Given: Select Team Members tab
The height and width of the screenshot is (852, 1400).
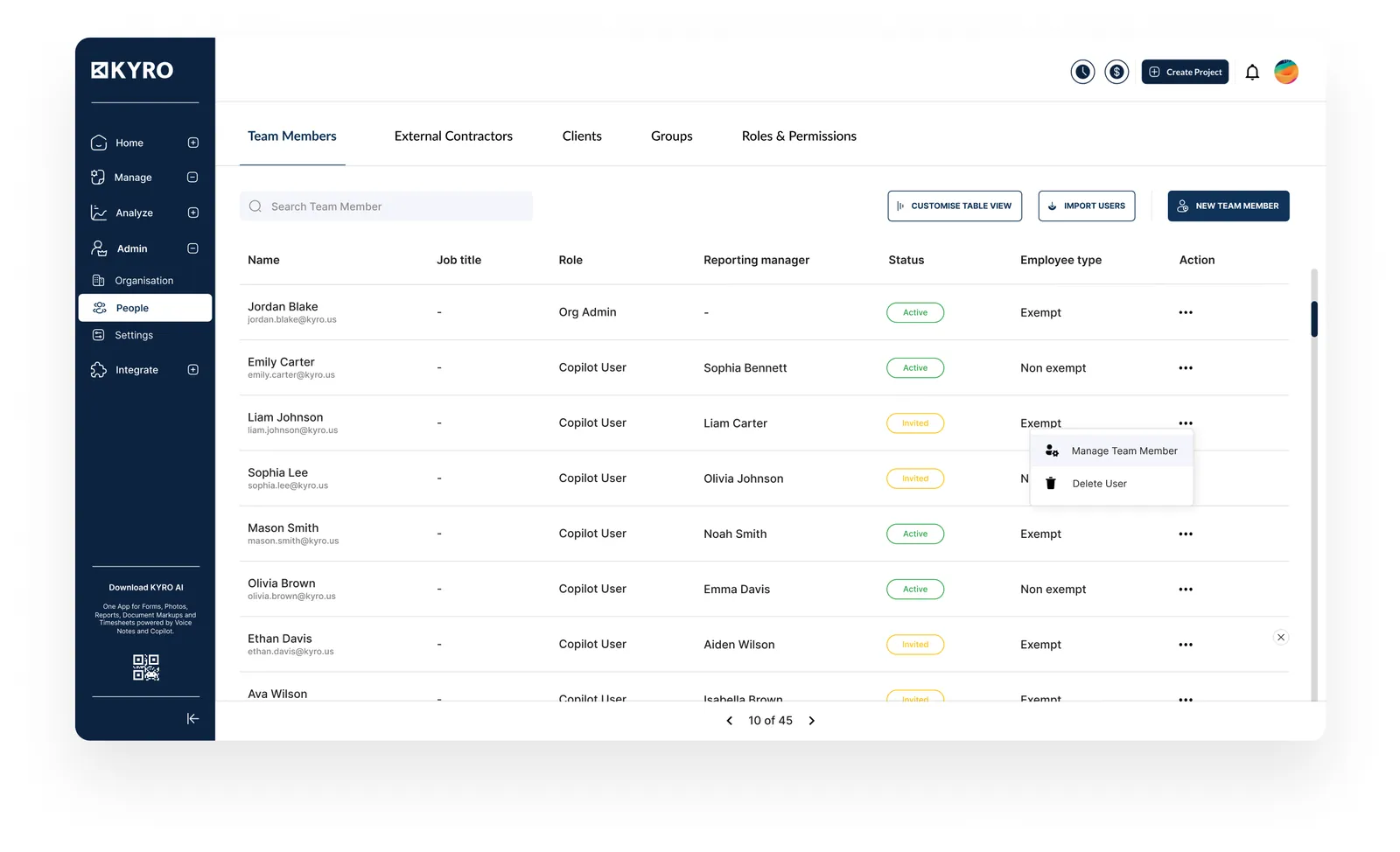Looking at the screenshot, I should pyautogui.click(x=292, y=136).
